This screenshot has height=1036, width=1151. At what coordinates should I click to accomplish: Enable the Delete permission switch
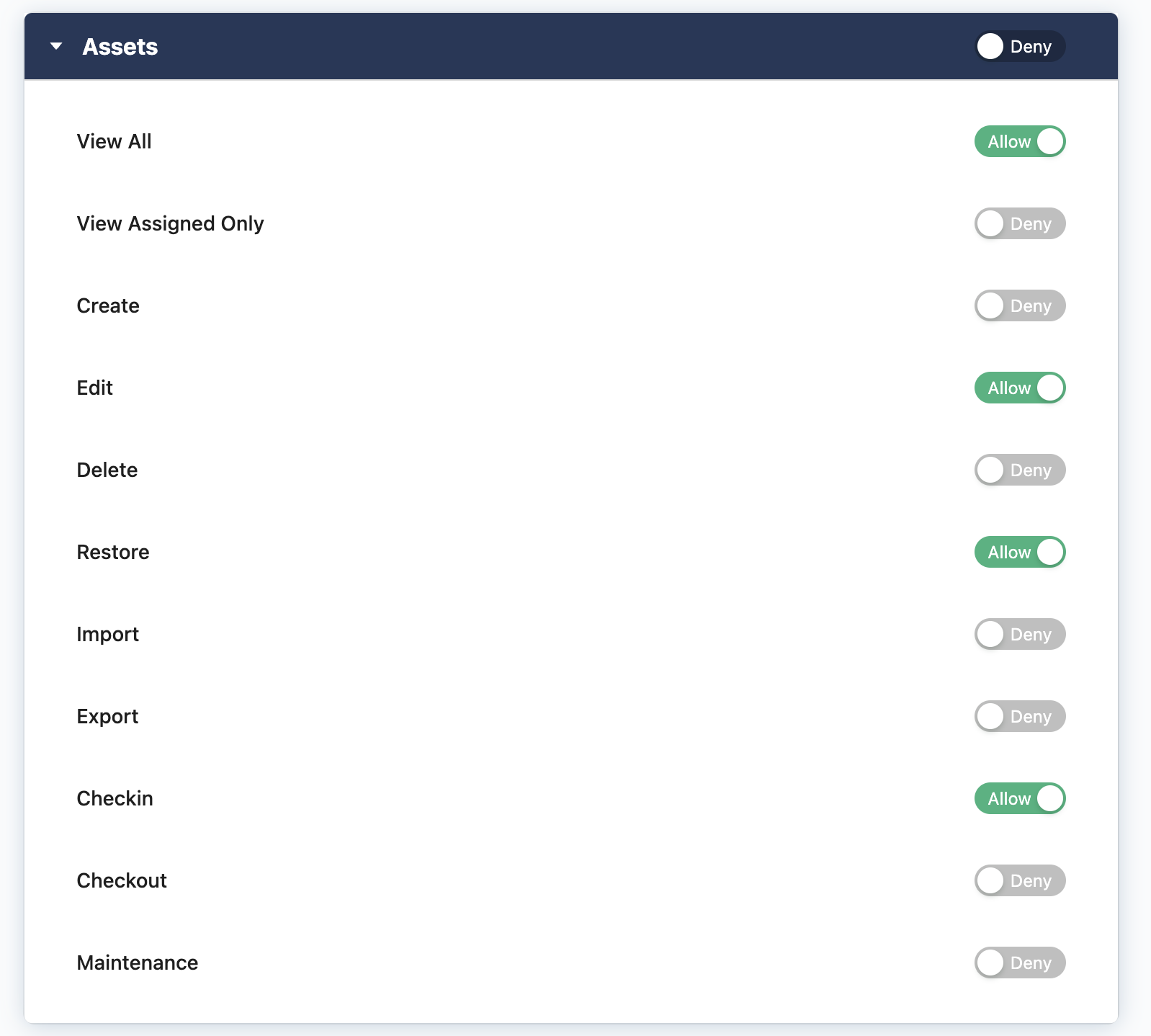pos(1019,470)
